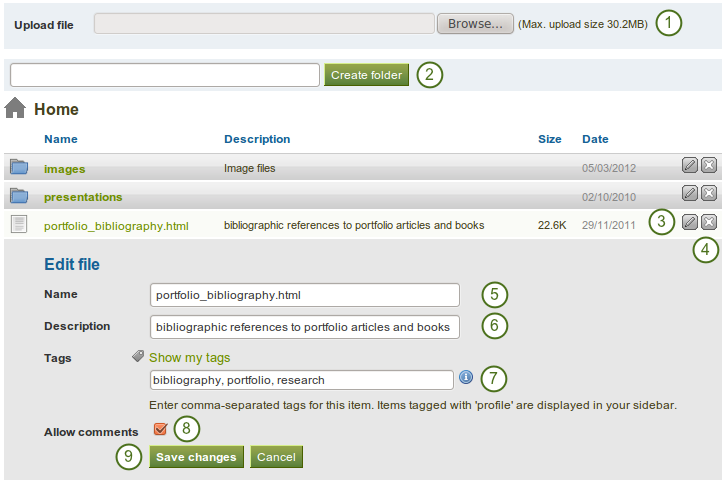The height and width of the screenshot is (484, 725).
Task: Focus the new folder name input field
Action: tap(165, 75)
